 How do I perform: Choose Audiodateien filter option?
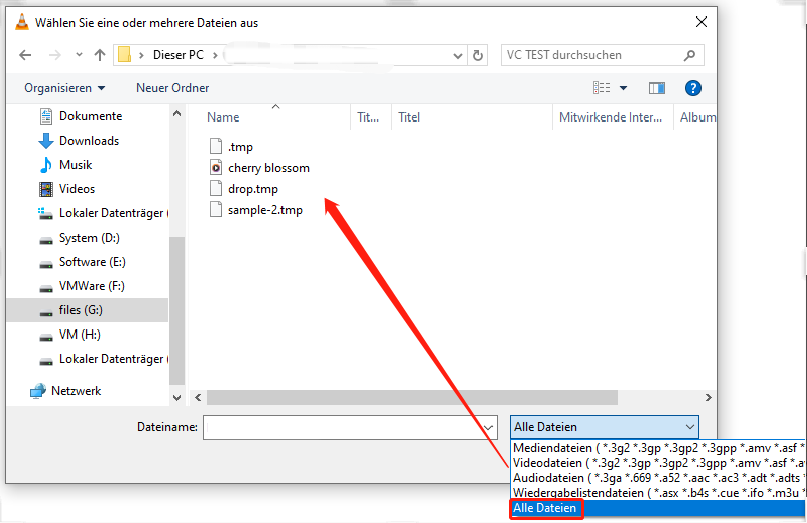[658, 478]
